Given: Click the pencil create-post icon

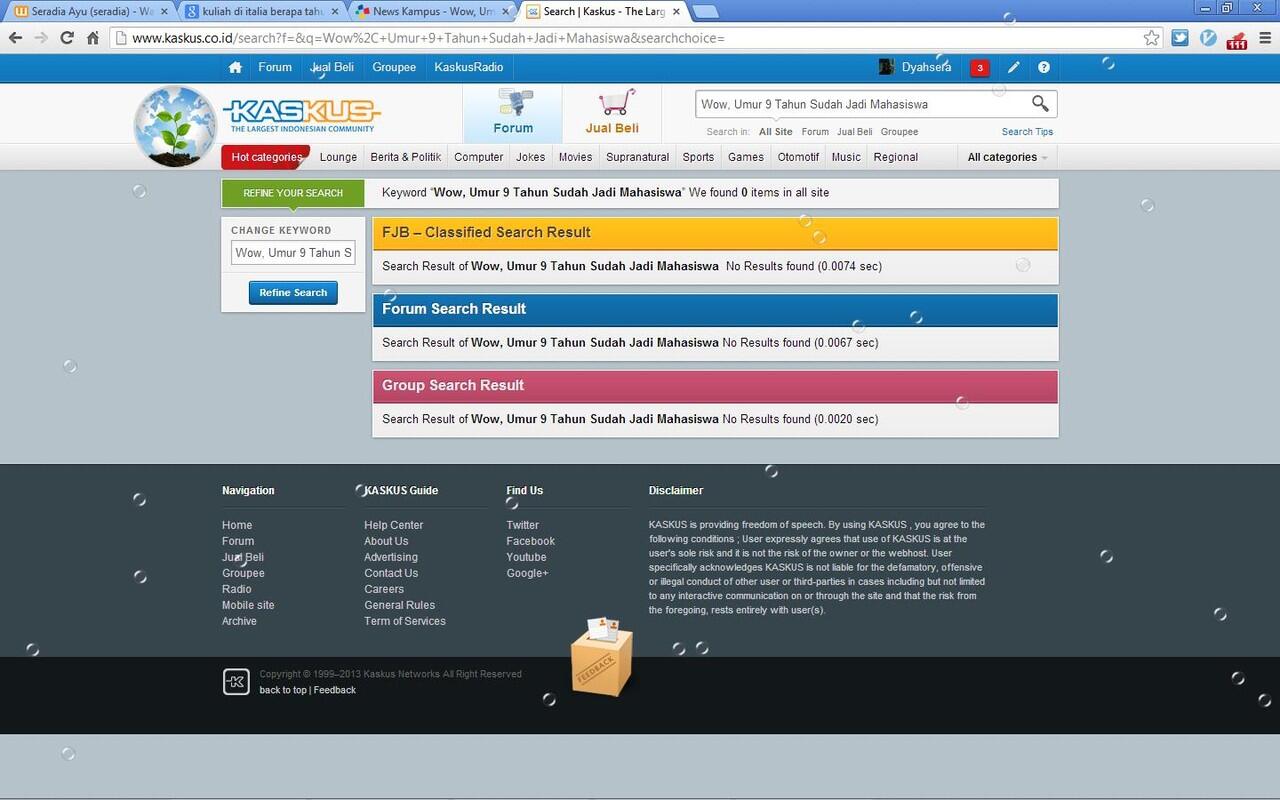Looking at the screenshot, I should click(1014, 68).
